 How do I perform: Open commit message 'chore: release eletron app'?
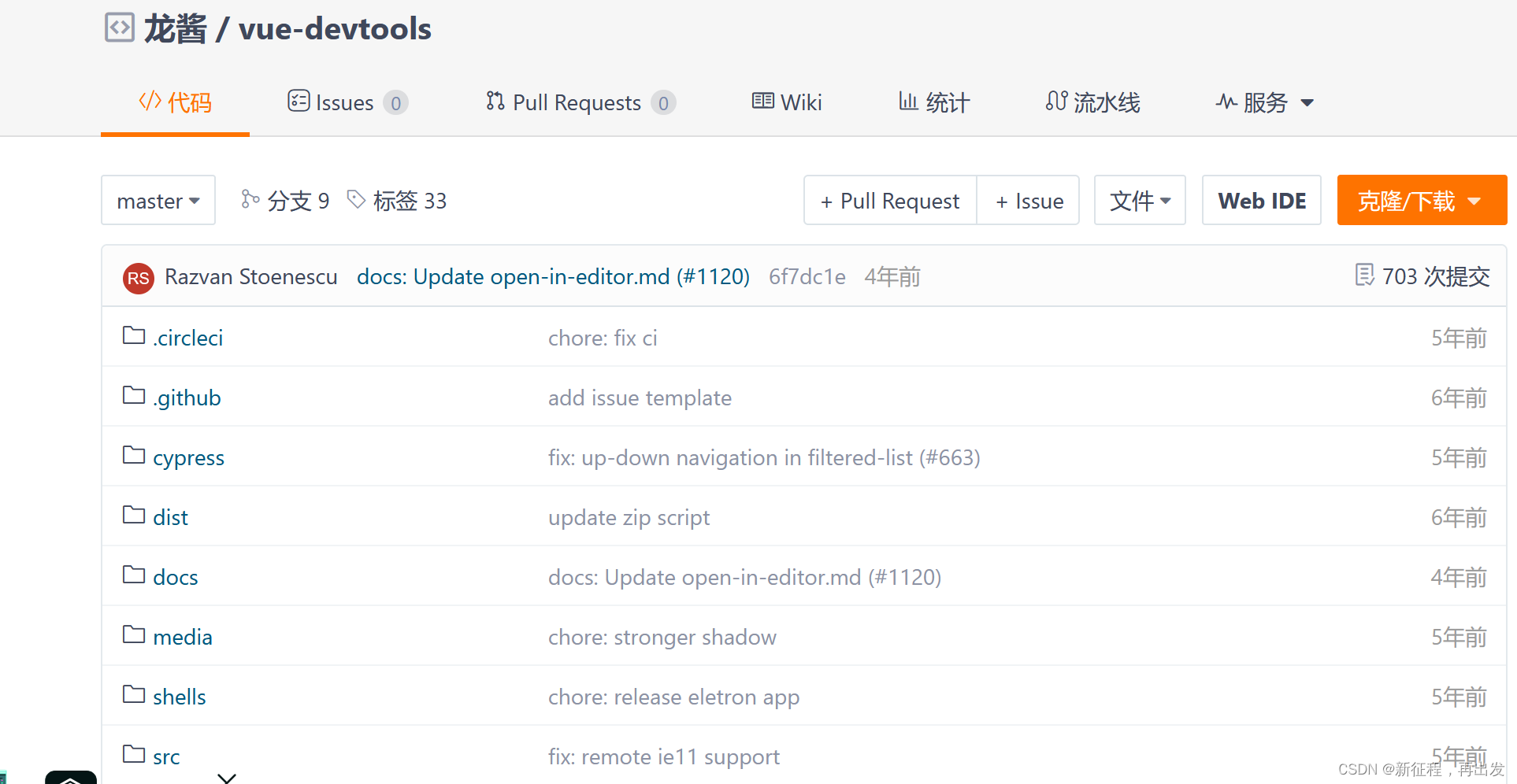tap(674, 697)
